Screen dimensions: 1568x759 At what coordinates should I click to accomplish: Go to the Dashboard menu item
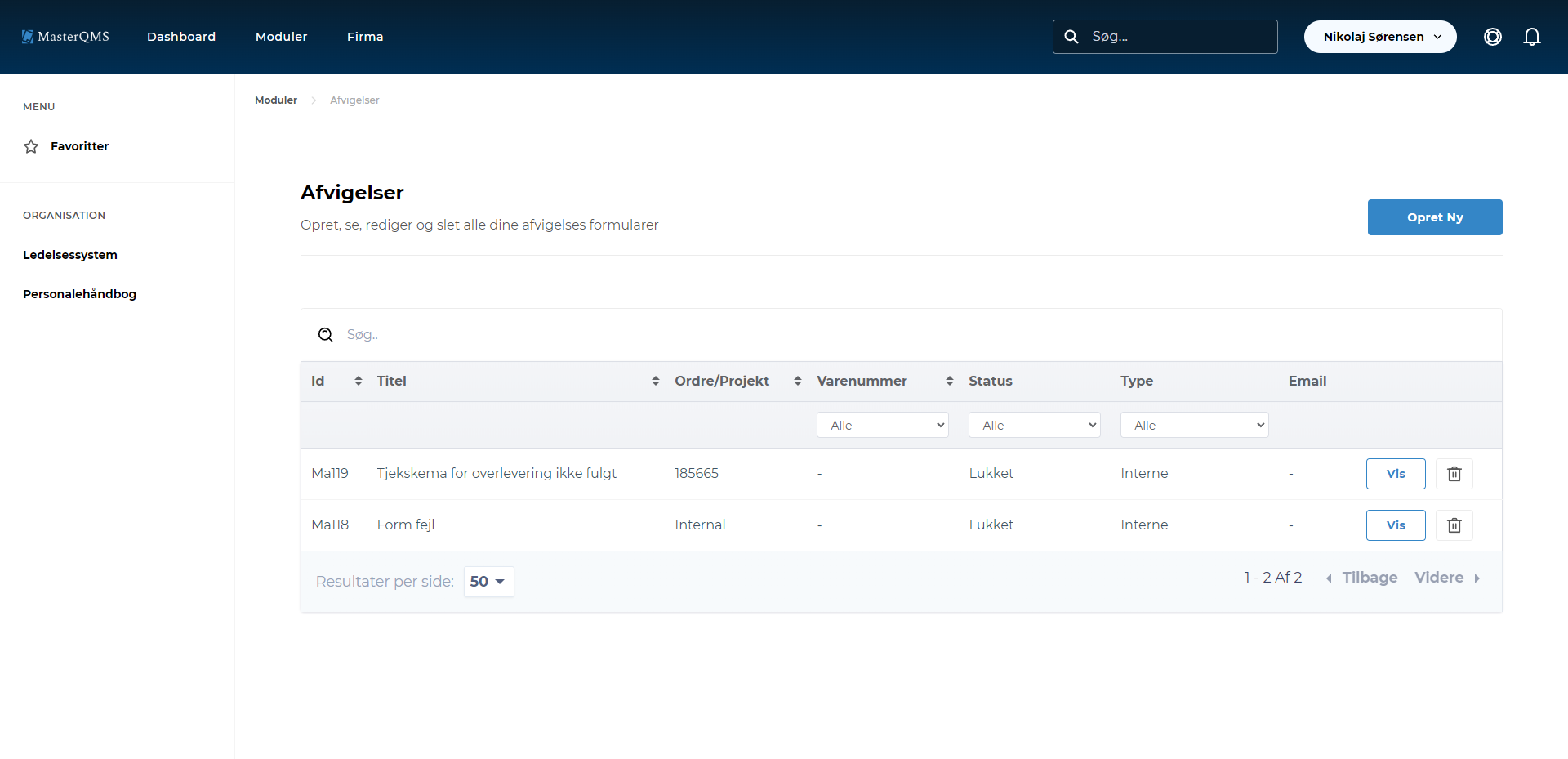(181, 37)
